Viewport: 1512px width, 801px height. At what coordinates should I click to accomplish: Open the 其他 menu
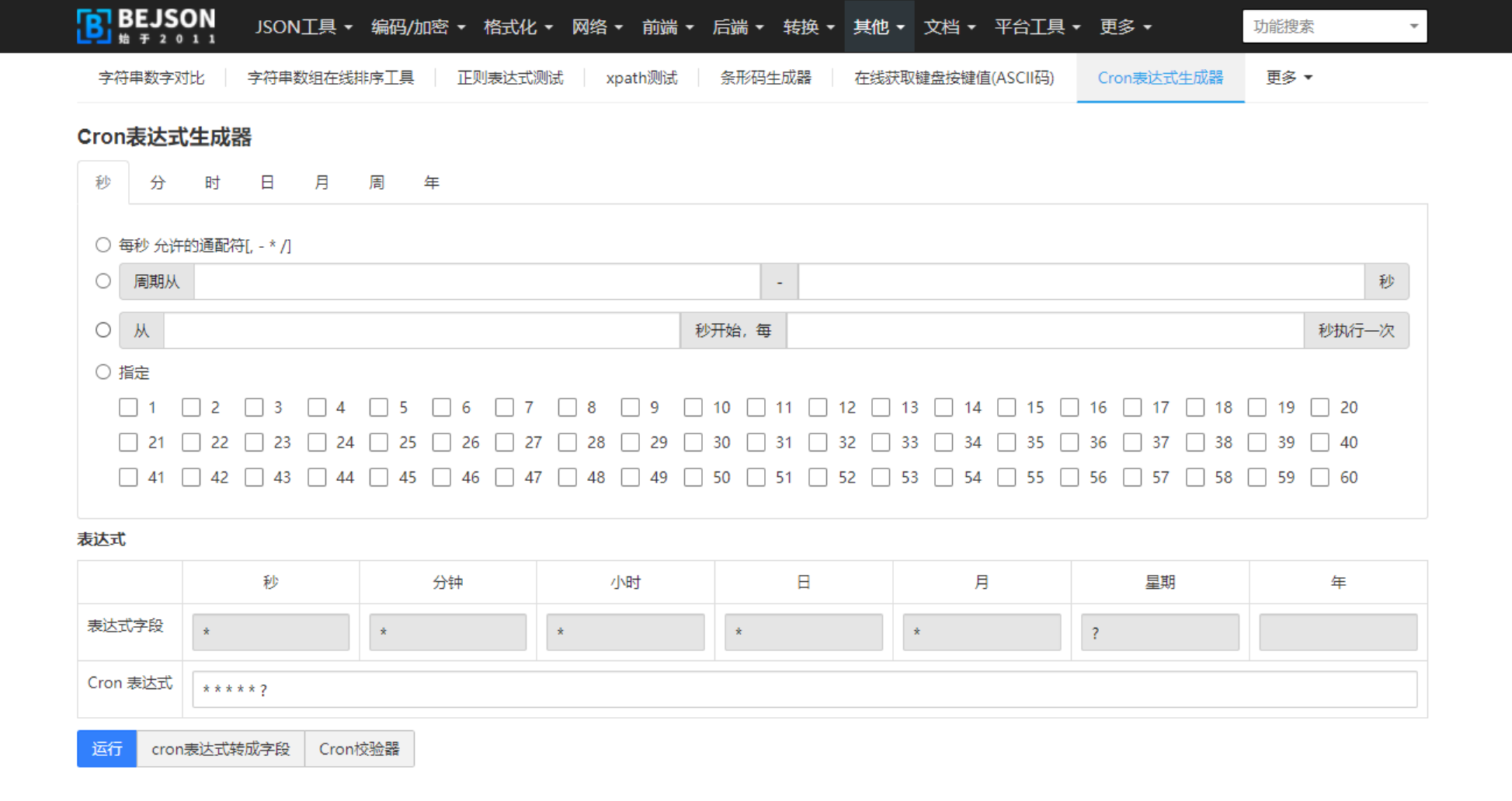(x=879, y=27)
